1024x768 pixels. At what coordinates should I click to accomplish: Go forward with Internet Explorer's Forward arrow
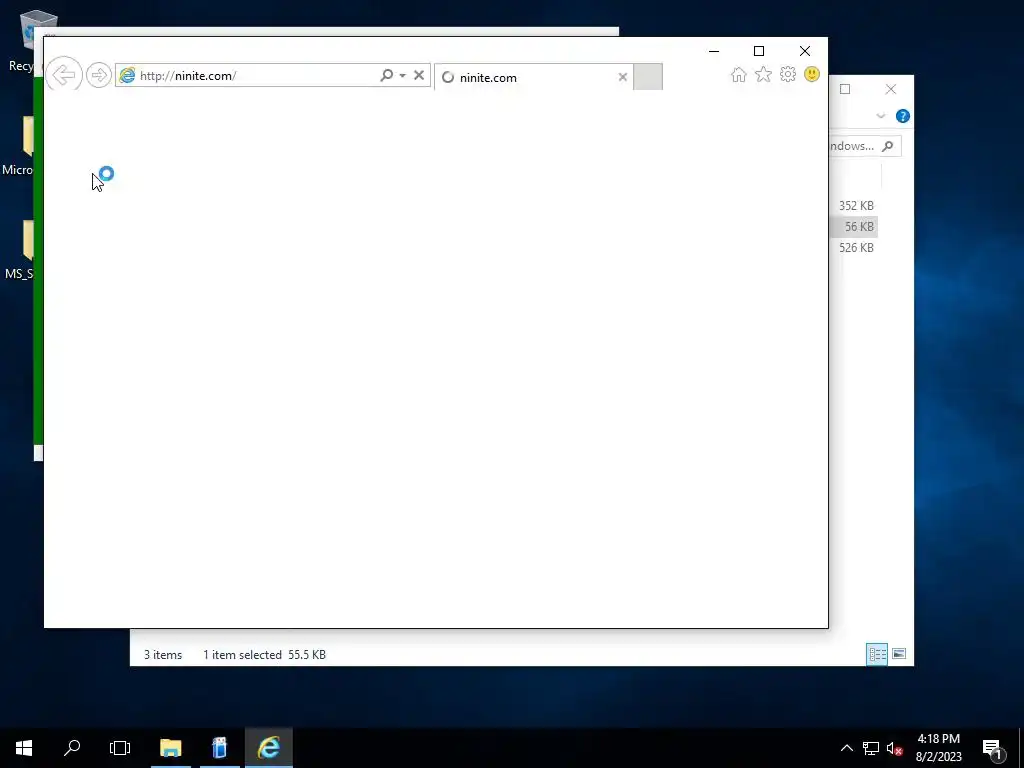[99, 75]
